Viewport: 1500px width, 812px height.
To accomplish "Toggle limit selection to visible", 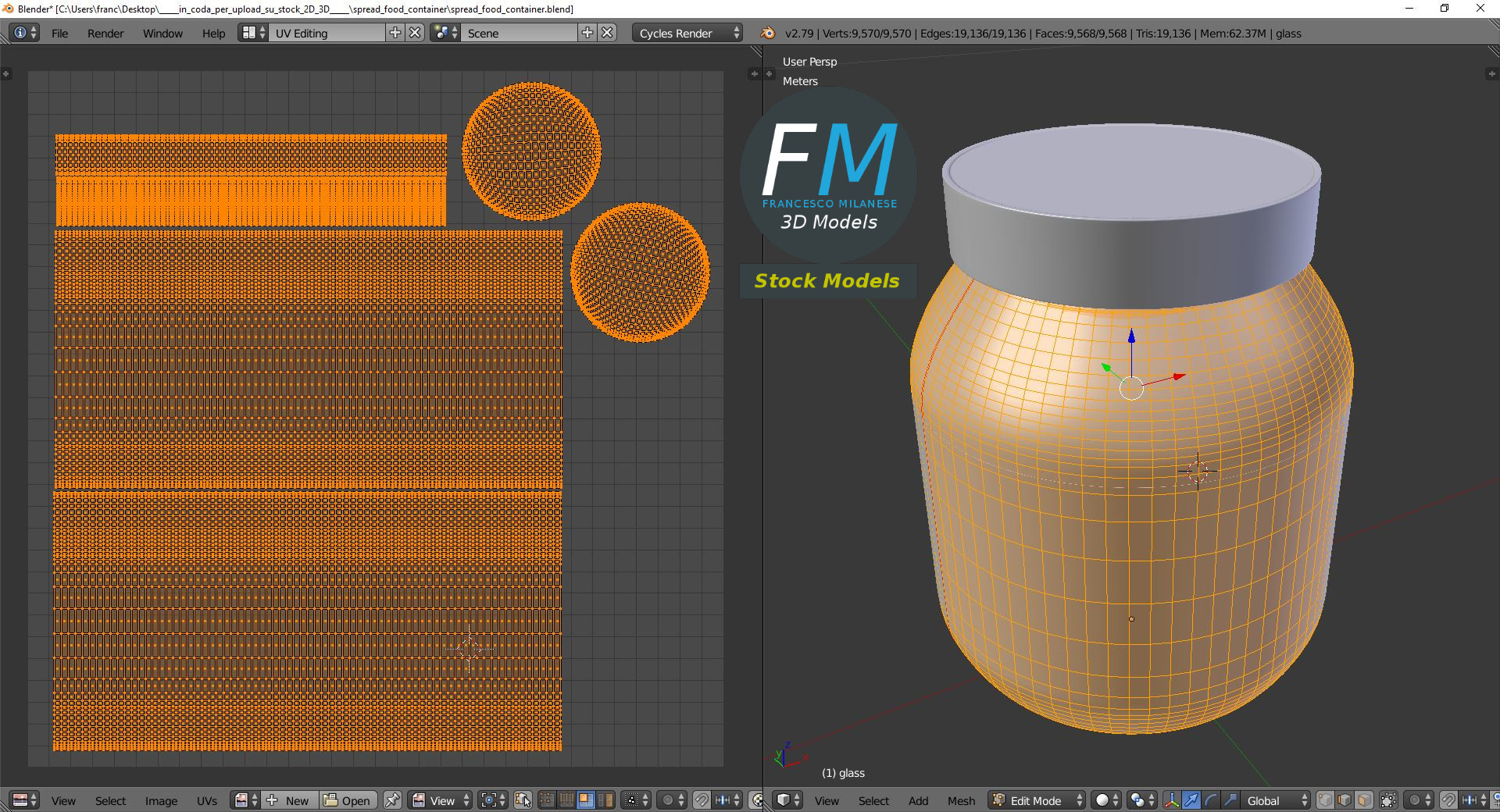I will [1388, 800].
